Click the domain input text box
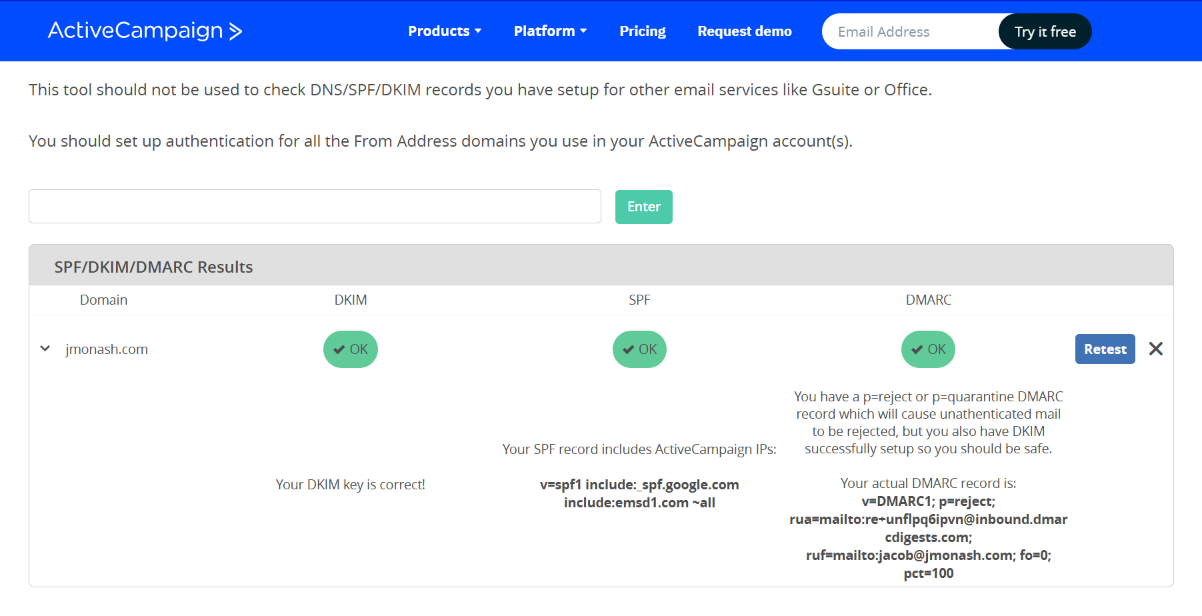 click(x=315, y=206)
